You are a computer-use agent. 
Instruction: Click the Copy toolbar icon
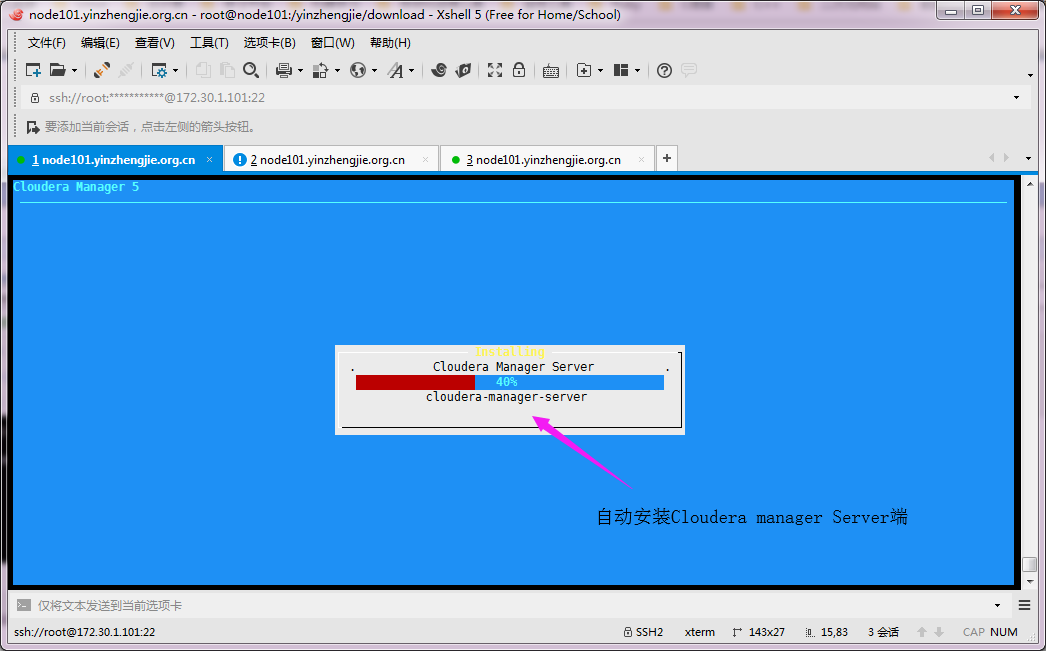[203, 70]
